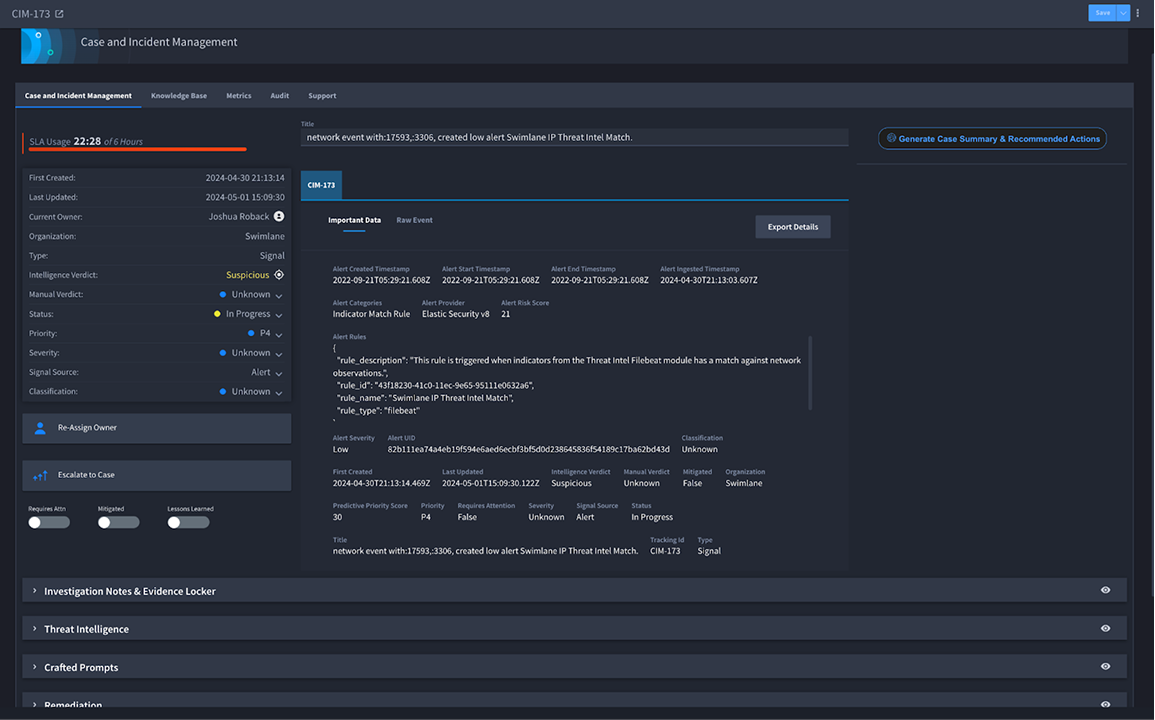
Task: Click the Alert Risk Score value 21
Action: tap(505, 314)
